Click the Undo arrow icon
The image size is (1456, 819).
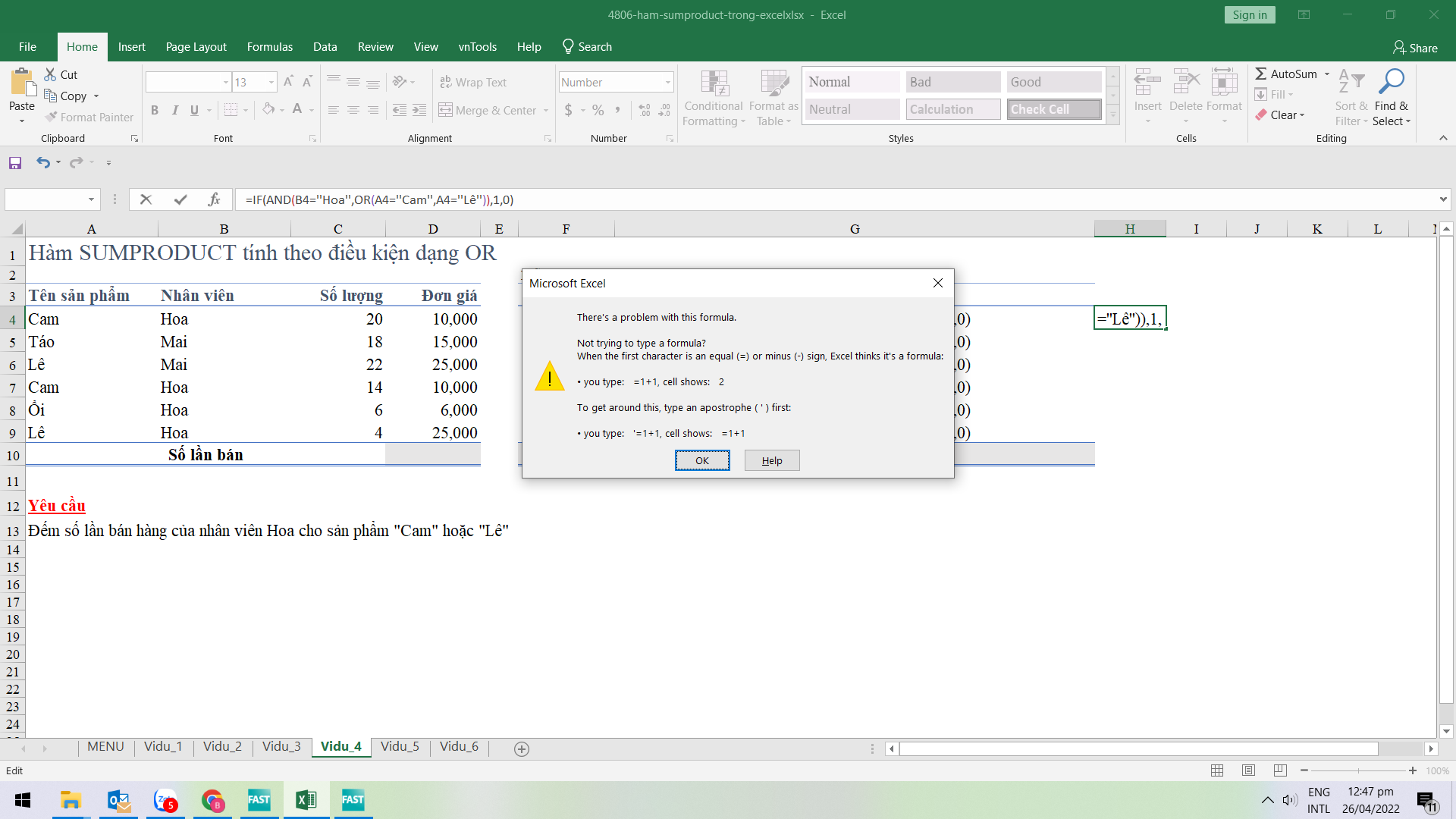pyautogui.click(x=43, y=162)
